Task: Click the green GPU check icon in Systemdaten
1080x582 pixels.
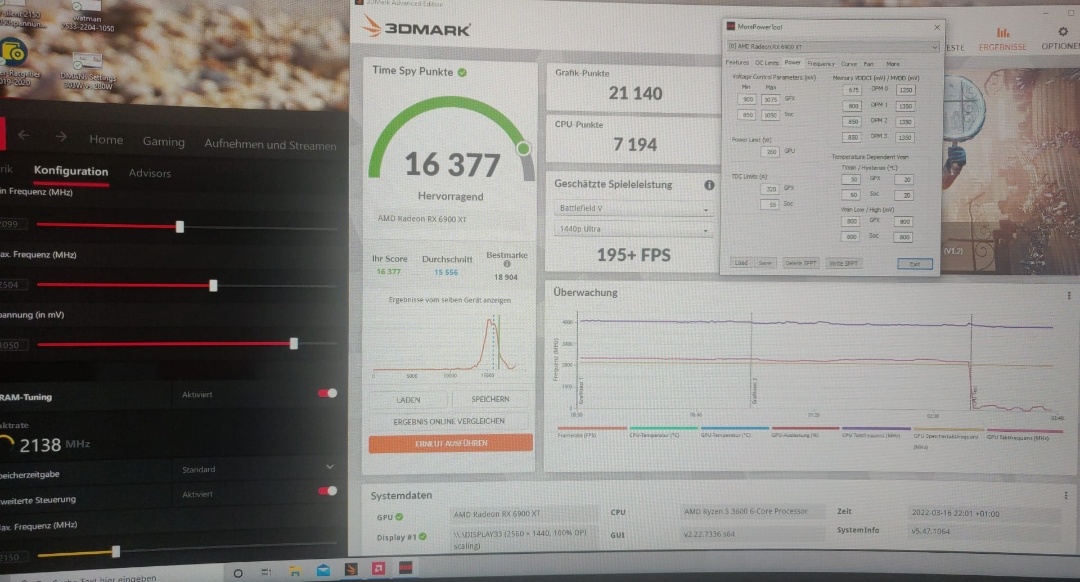Action: [399, 517]
